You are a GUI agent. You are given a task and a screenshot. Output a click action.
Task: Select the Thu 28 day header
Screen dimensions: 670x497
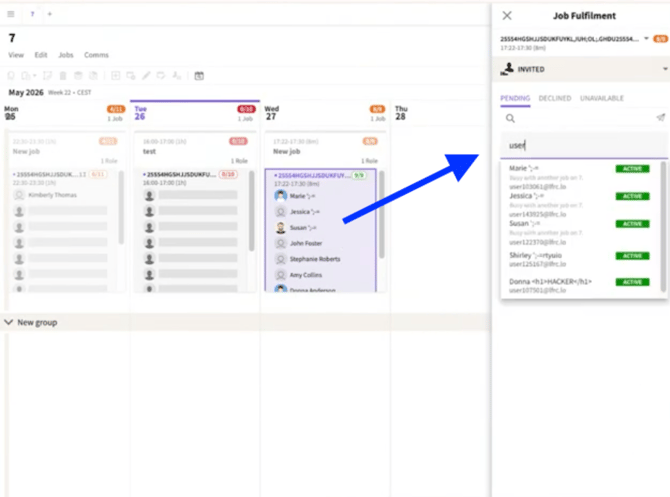pyautogui.click(x=401, y=113)
